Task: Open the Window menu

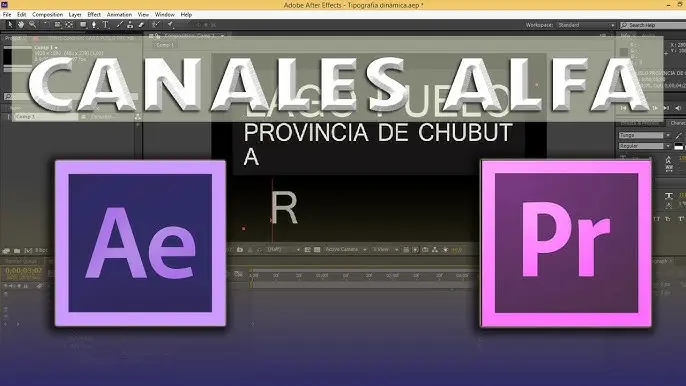Action: pos(164,14)
